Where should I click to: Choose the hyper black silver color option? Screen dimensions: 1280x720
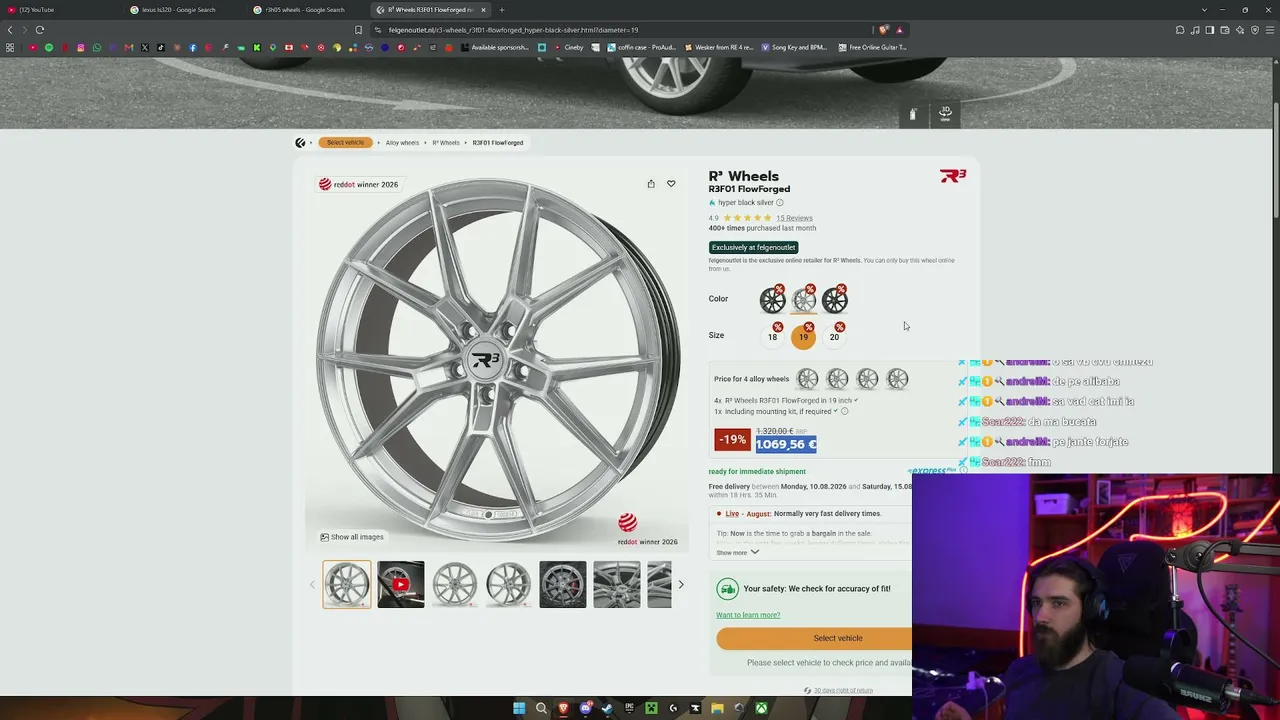point(804,299)
